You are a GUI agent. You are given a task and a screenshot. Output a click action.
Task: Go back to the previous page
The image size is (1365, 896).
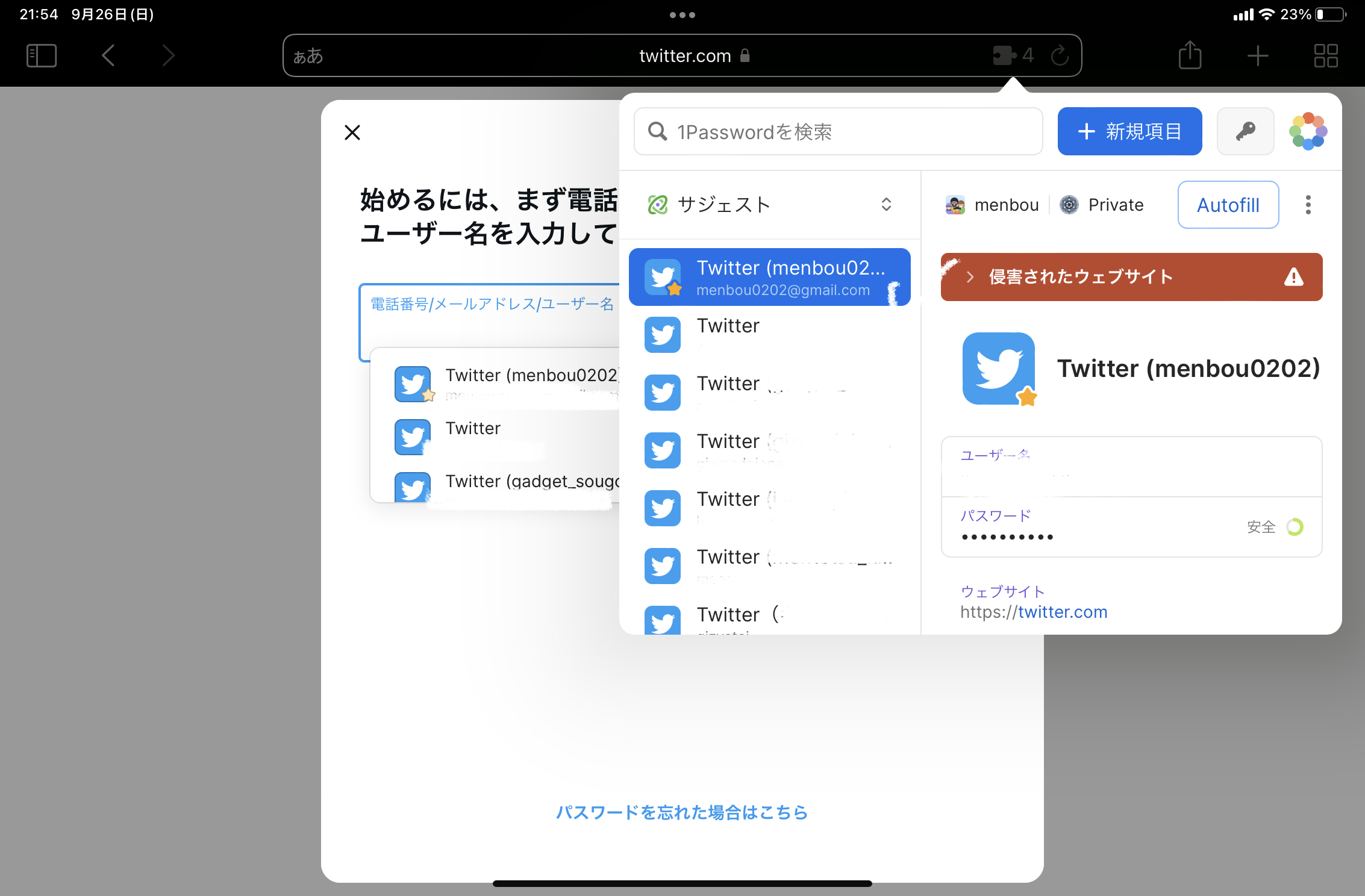click(108, 55)
